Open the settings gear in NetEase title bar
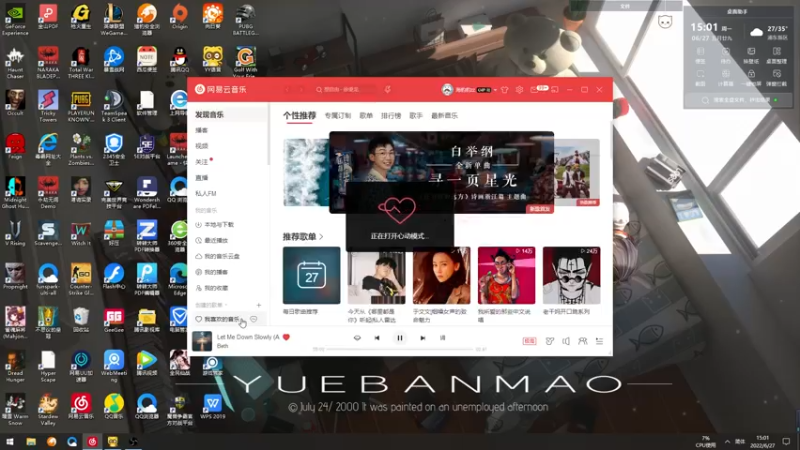The image size is (800, 450). (519, 90)
